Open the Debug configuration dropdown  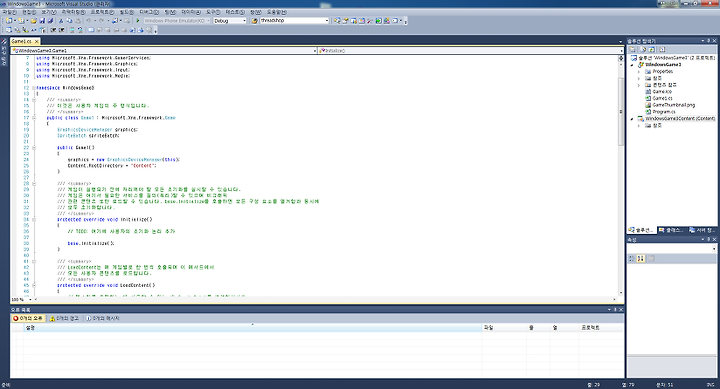coord(244,21)
